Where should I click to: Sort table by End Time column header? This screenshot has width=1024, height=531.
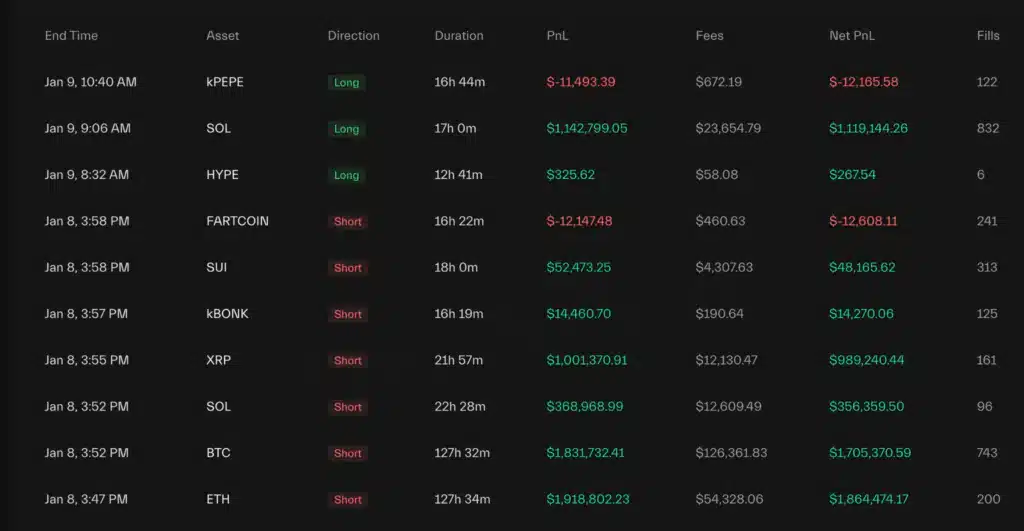(x=71, y=36)
